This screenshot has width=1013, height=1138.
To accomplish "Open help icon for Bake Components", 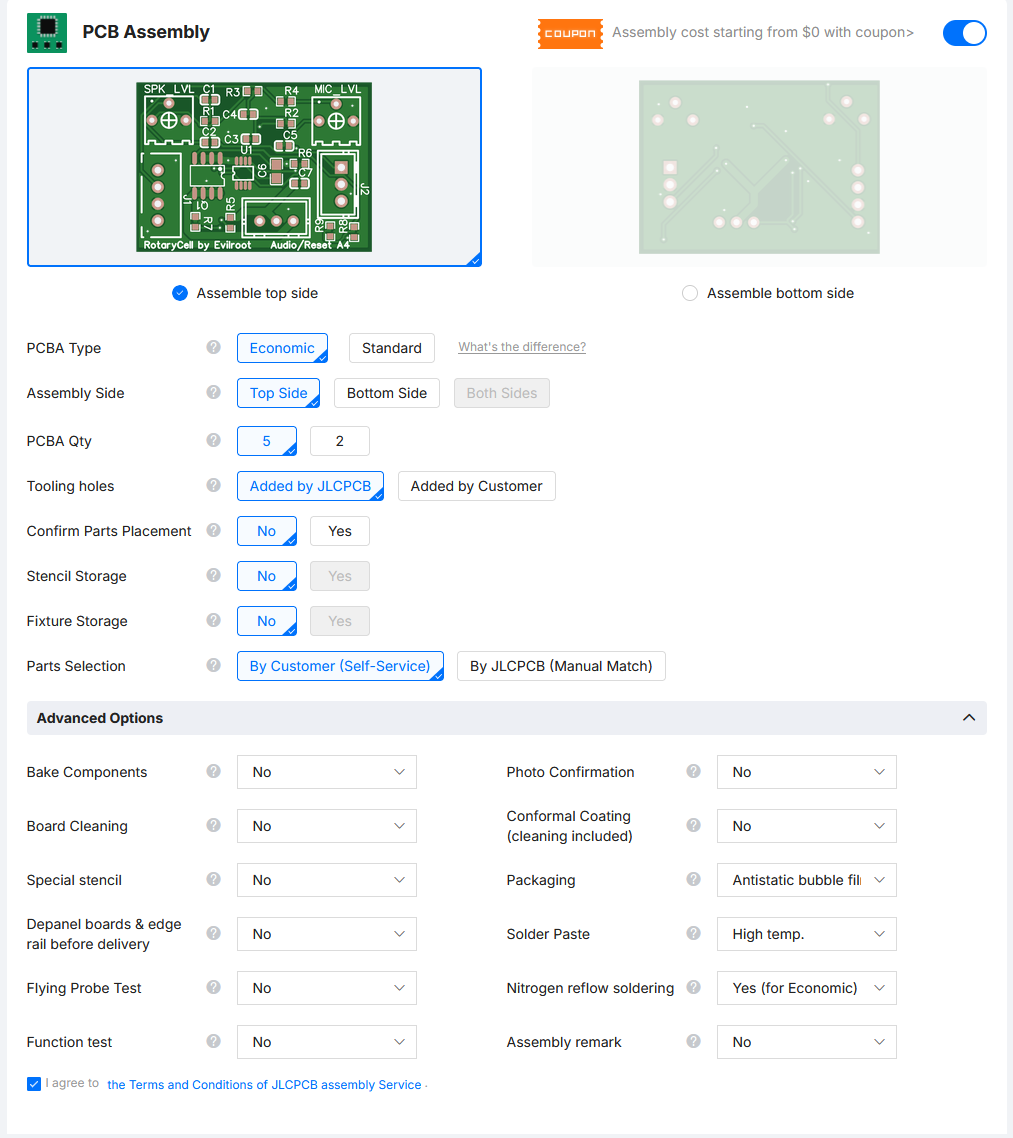I will pos(213,771).
